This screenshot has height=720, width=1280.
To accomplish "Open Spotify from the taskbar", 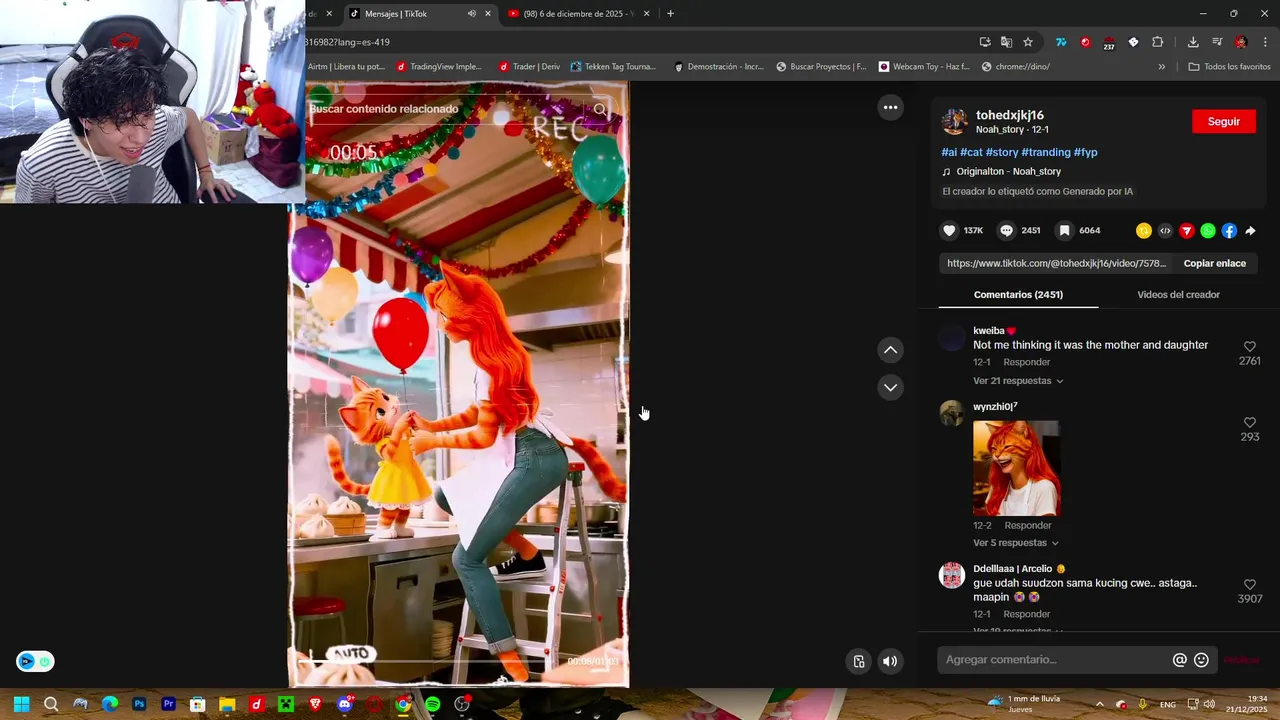I will (432, 704).
